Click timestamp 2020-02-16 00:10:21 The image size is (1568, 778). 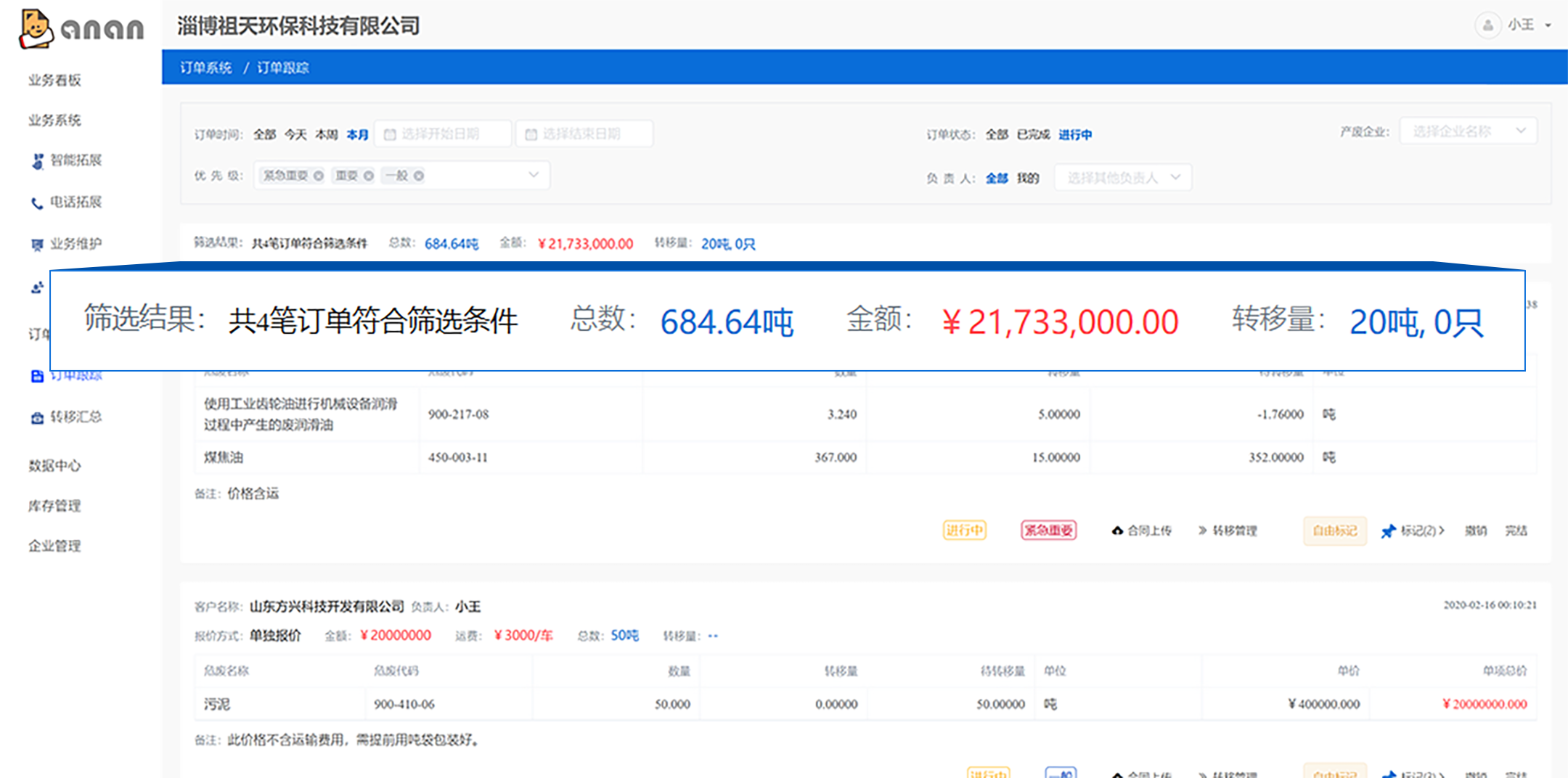tap(1490, 605)
